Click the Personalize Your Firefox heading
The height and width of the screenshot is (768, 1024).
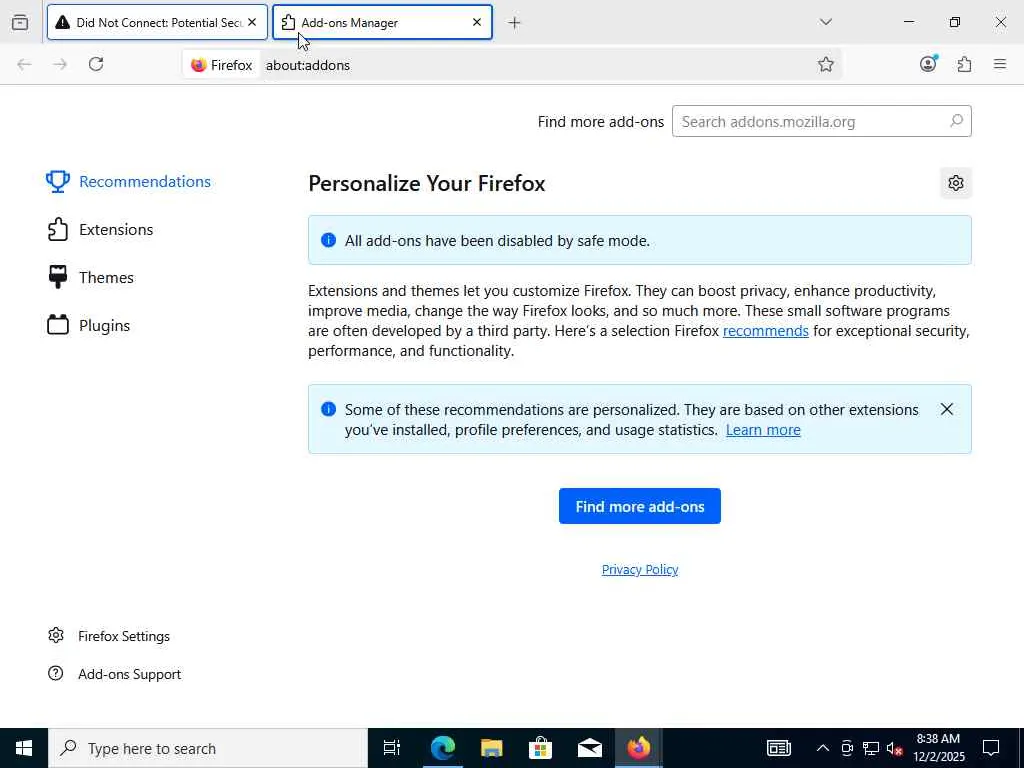click(426, 184)
